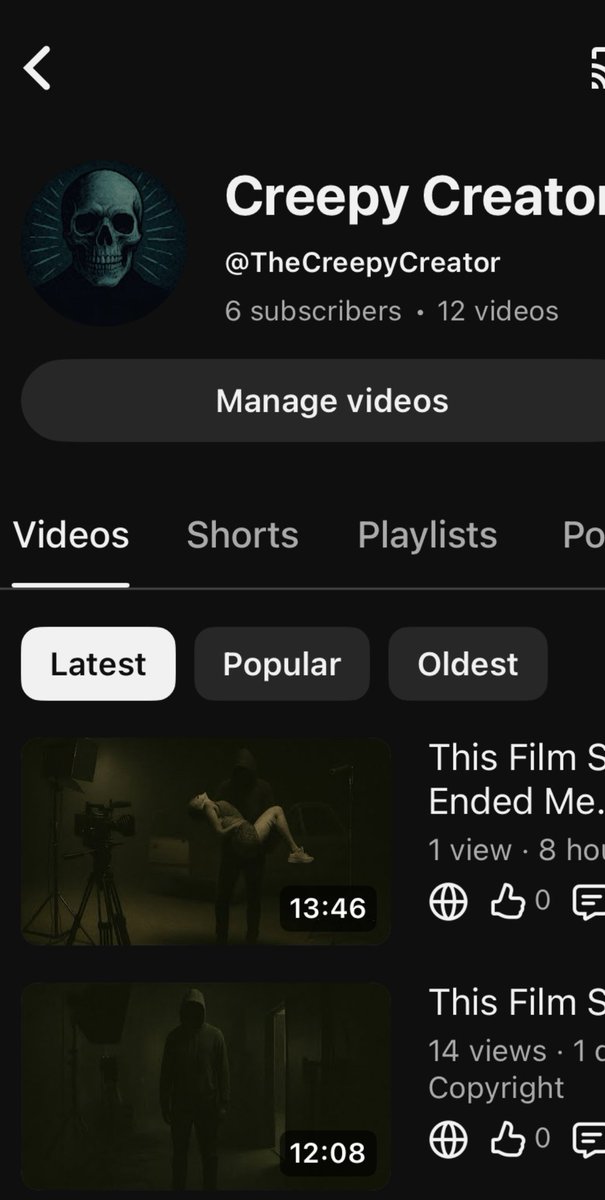Image resolution: width=605 pixels, height=1200 pixels.
Task: Open the 13:46 video thumbnail
Action: [206, 841]
